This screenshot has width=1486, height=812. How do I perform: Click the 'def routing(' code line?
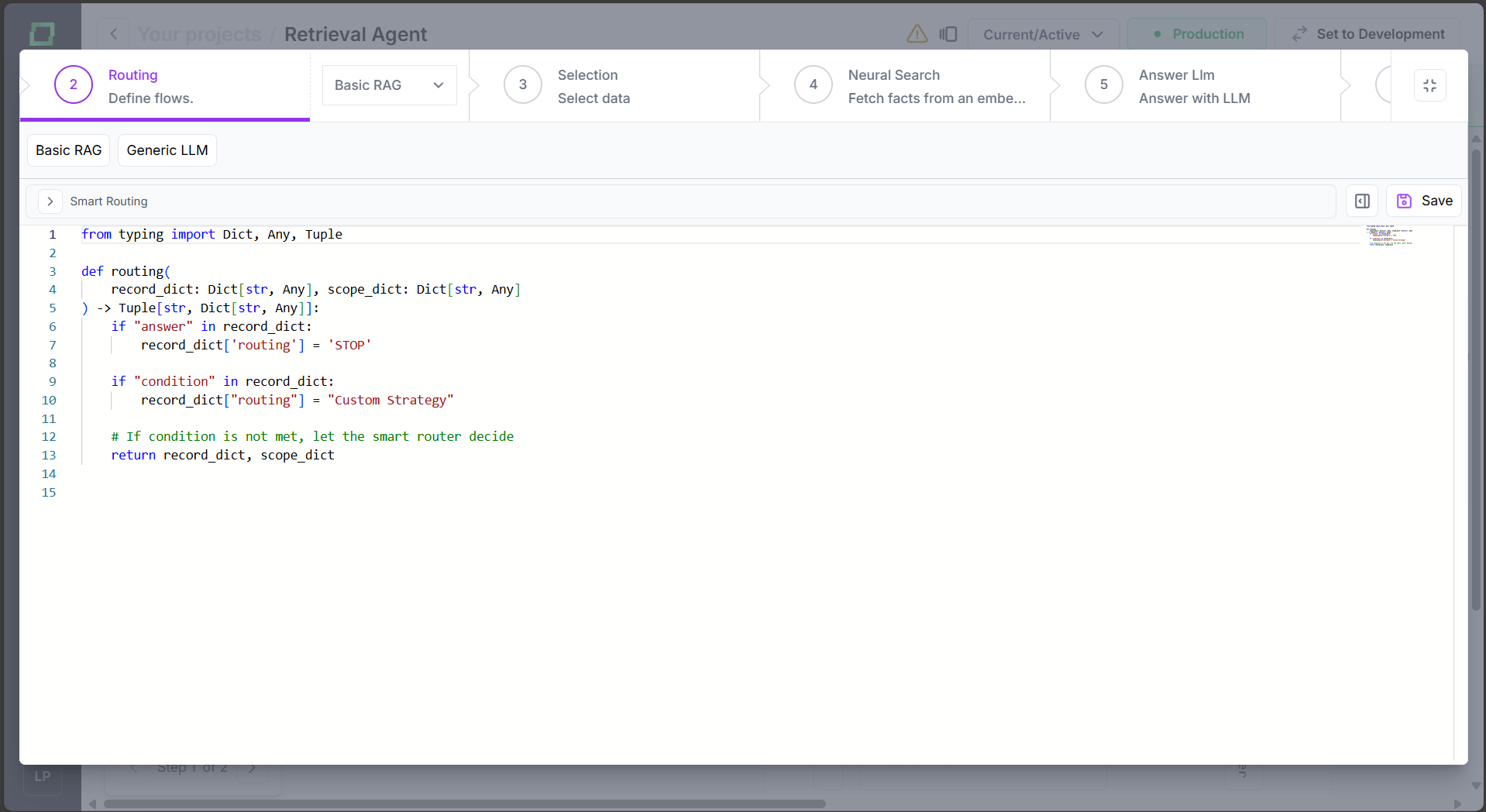pos(126,271)
